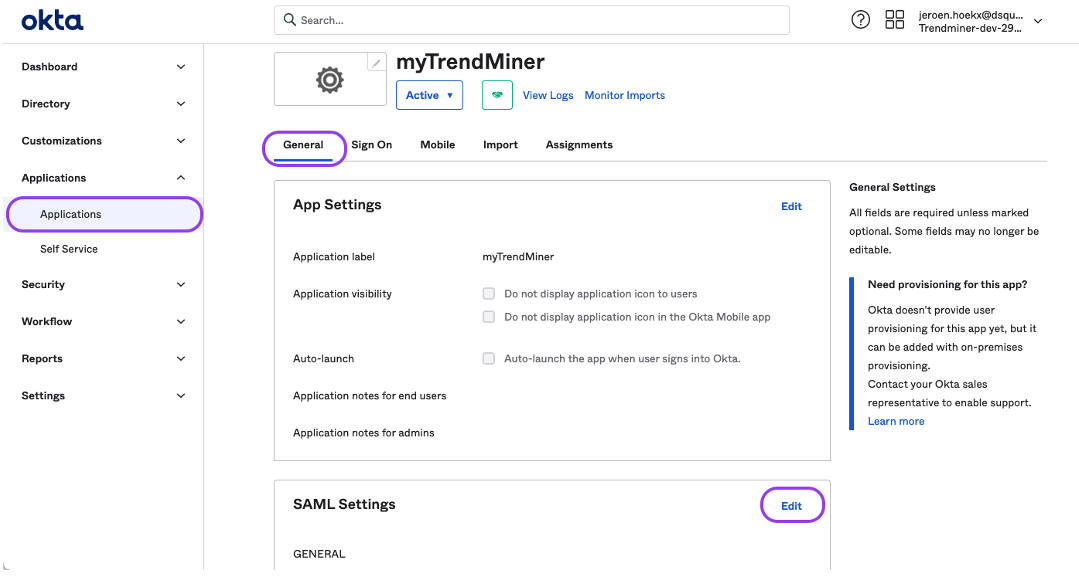This screenshot has width=1079, height=578.
Task: Open the account menu chevron
Action: pos(1038,21)
